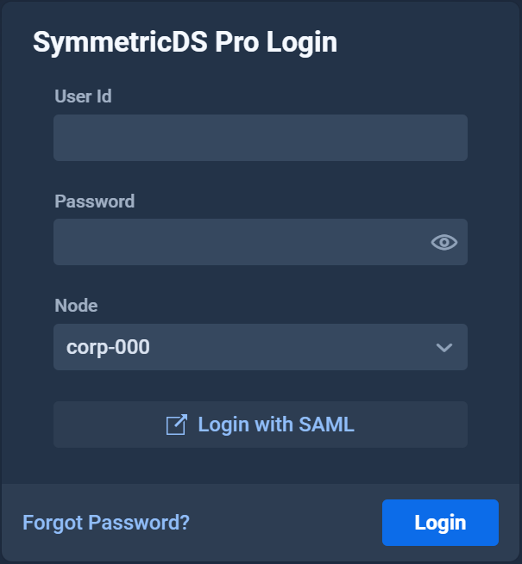Submit credentials via the Login button
The height and width of the screenshot is (564, 522).
point(440,523)
